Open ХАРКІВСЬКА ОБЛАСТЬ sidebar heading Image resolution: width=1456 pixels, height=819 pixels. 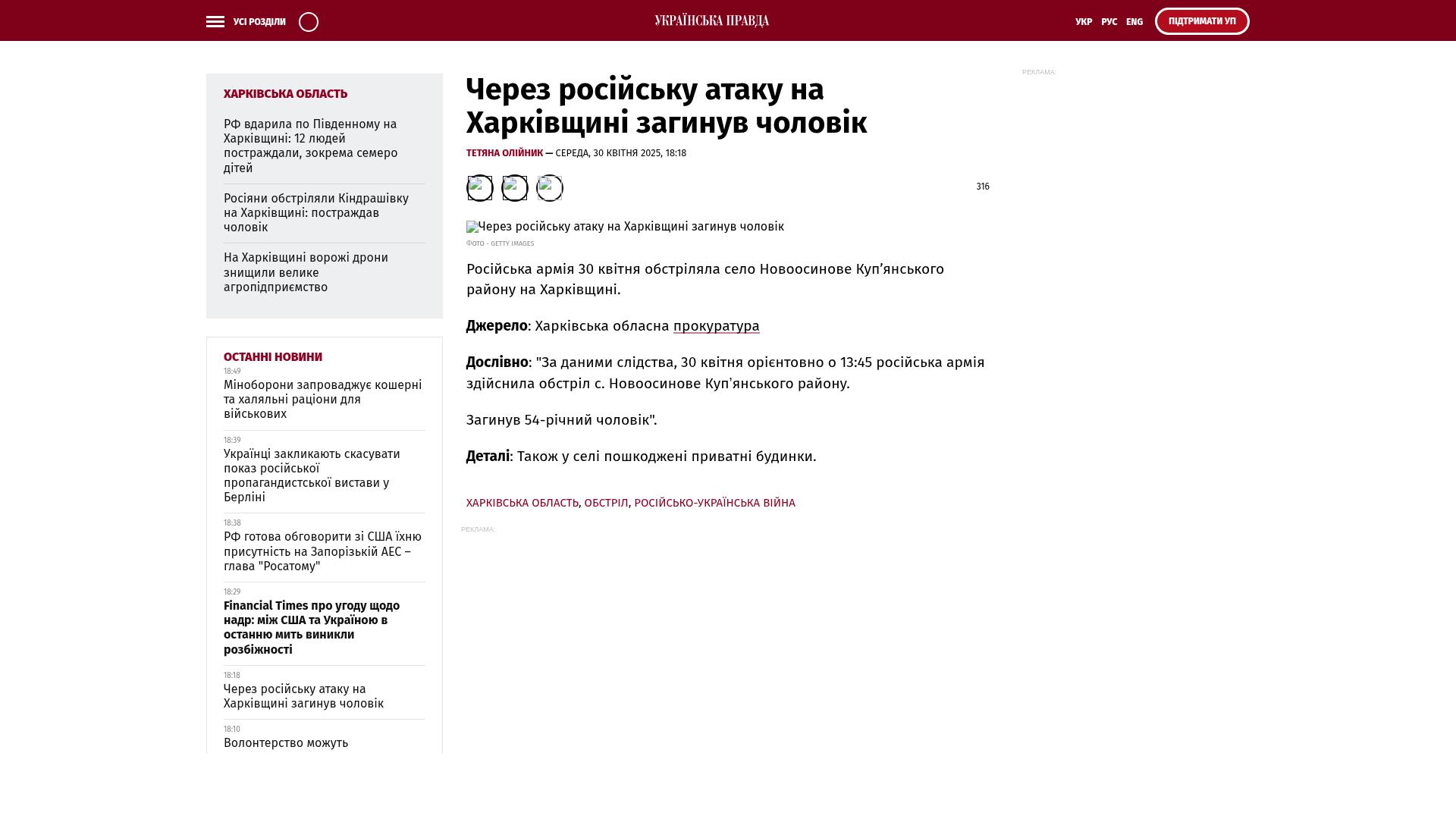(285, 94)
